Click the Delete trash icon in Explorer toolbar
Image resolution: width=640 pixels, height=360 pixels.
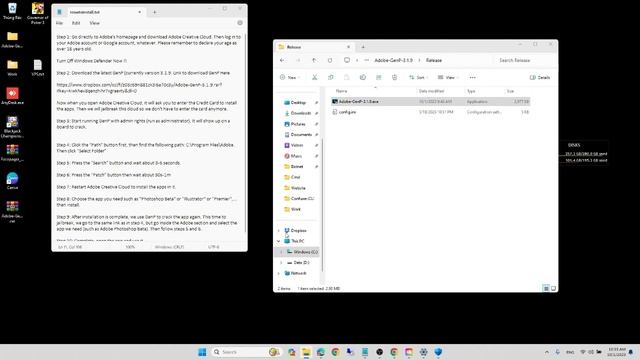394,77
